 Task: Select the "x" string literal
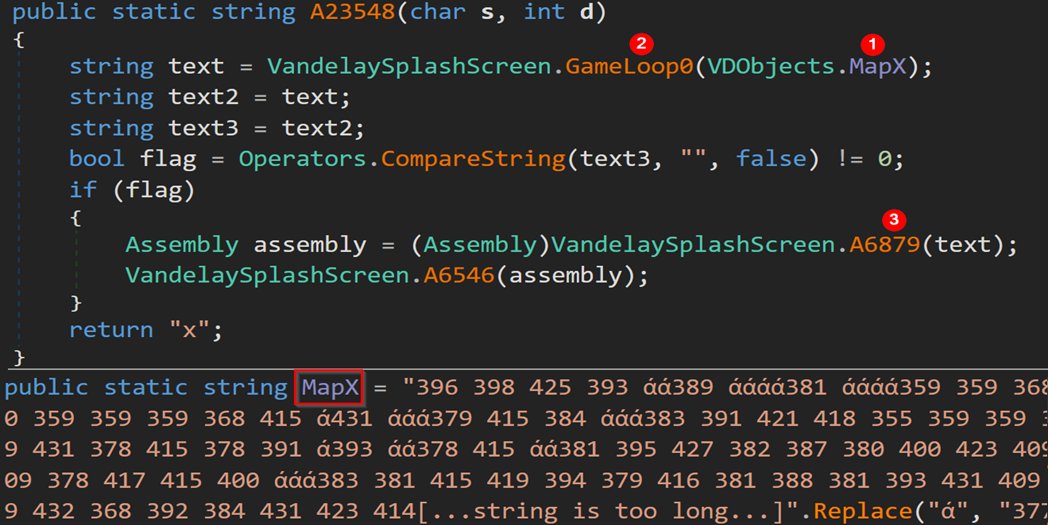click(189, 330)
